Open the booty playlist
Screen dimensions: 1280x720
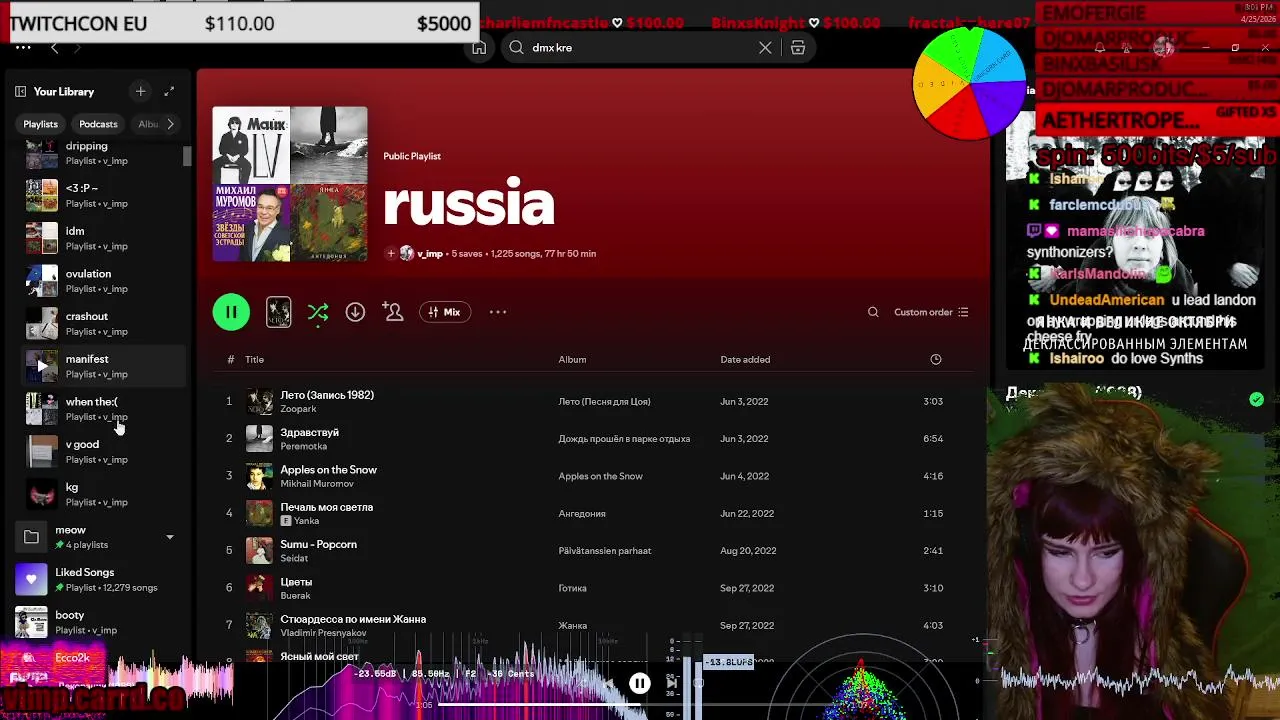tap(100, 622)
